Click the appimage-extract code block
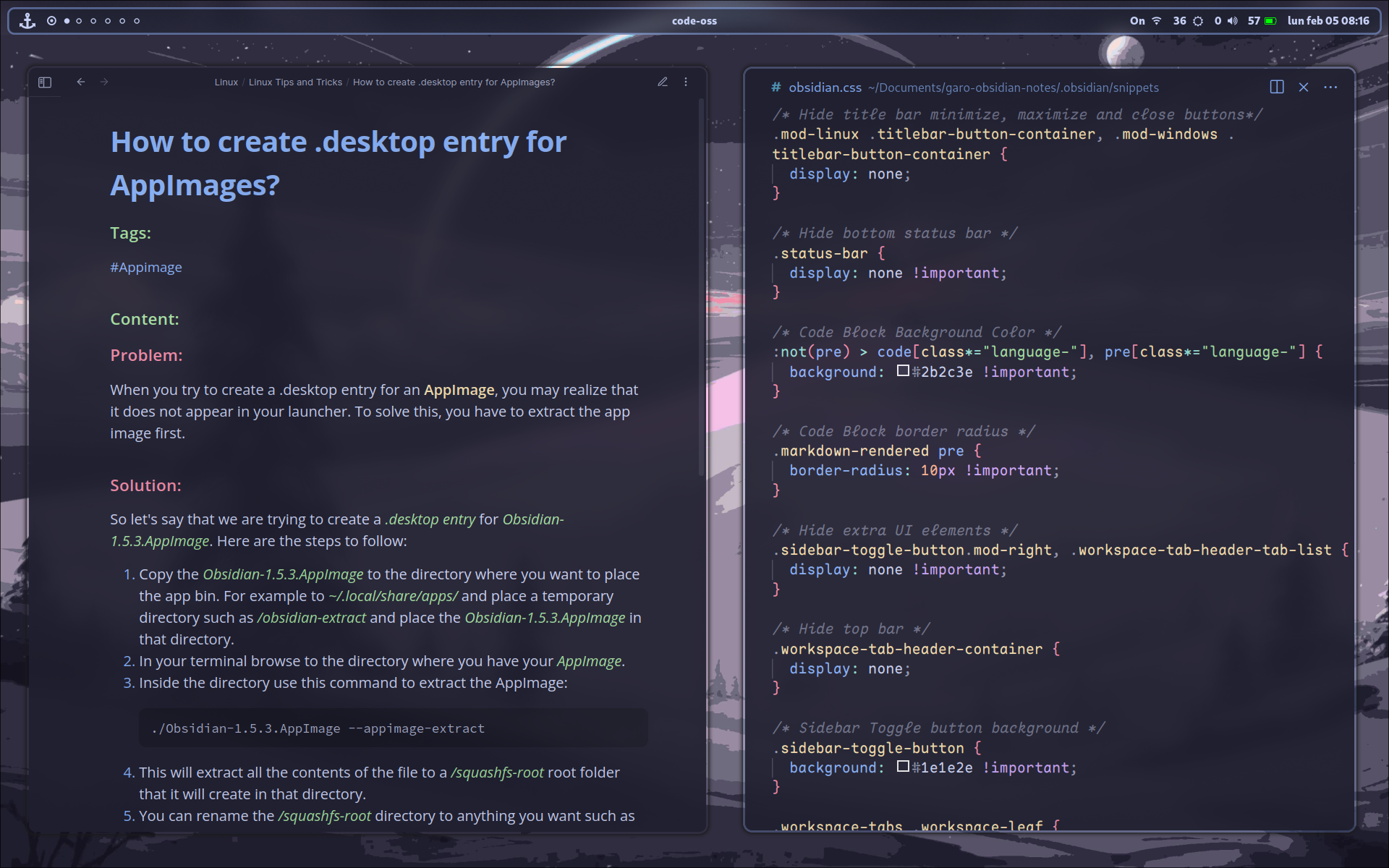Image resolution: width=1389 pixels, height=868 pixels. [393, 728]
